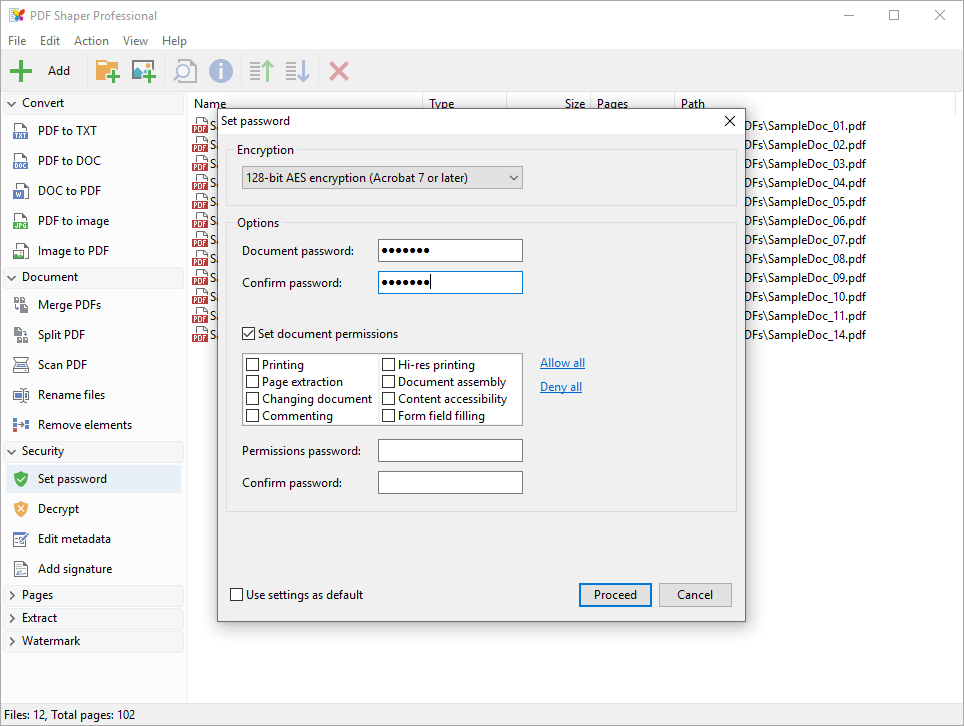The height and width of the screenshot is (726, 964).
Task: Enable the Document assembly permission
Action: [x=388, y=382]
